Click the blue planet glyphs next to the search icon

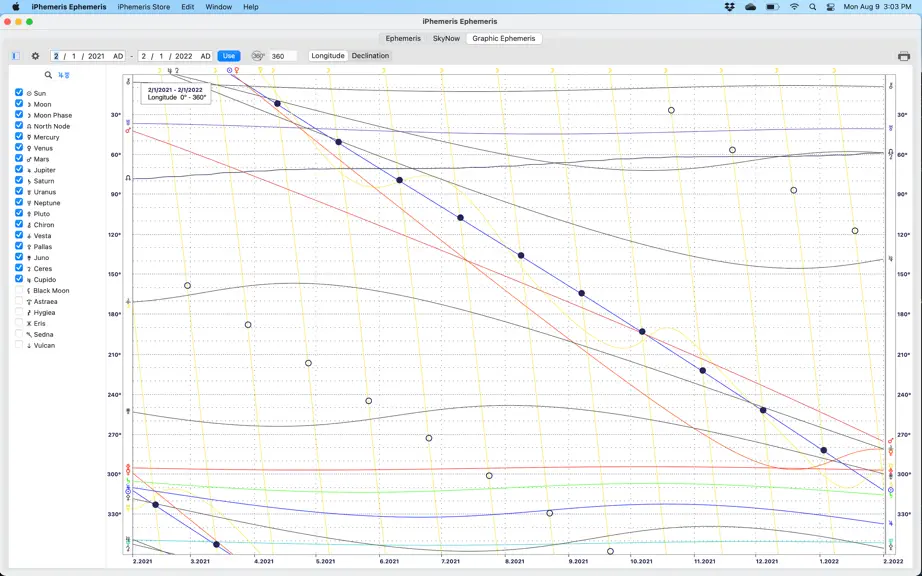pos(64,75)
